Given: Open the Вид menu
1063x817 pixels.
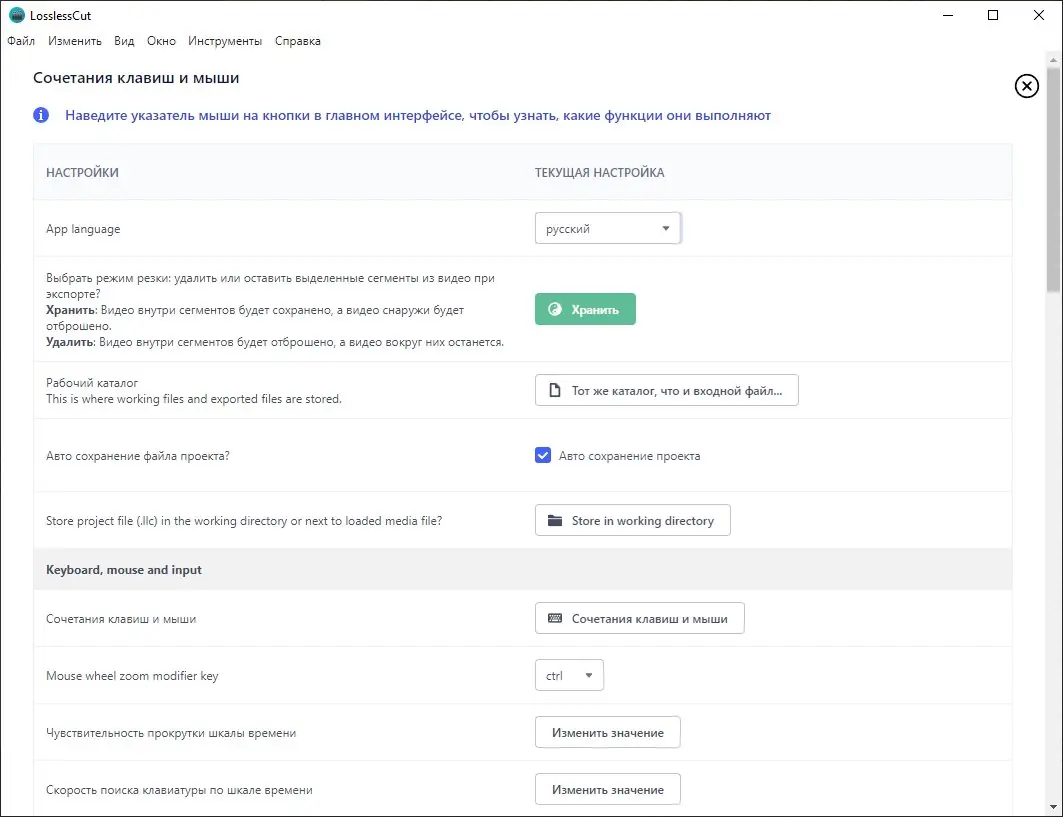Looking at the screenshot, I should pos(123,41).
